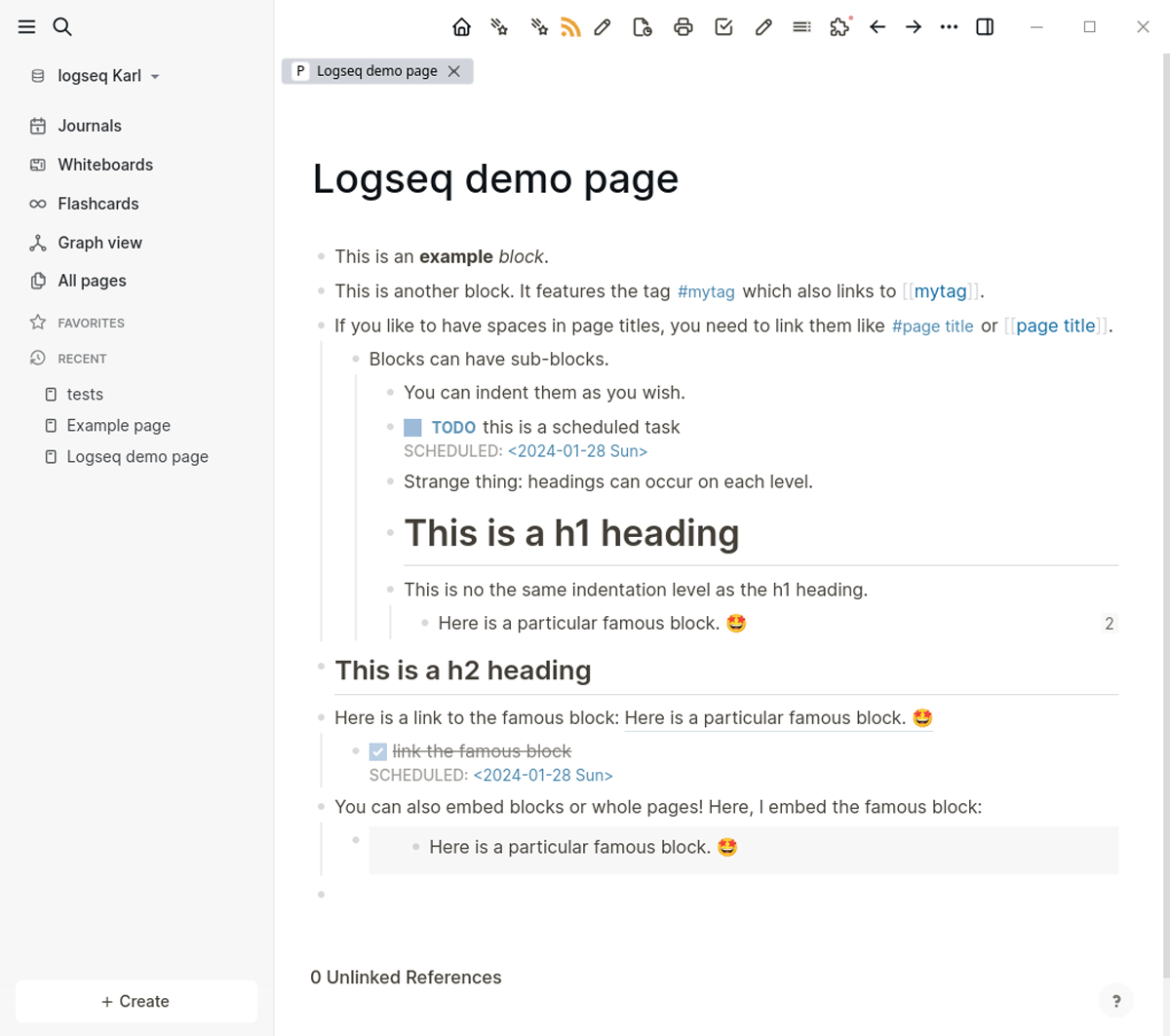This screenshot has height=1036, width=1170.
Task: Click the ellipsis more-options menu
Action: (949, 26)
